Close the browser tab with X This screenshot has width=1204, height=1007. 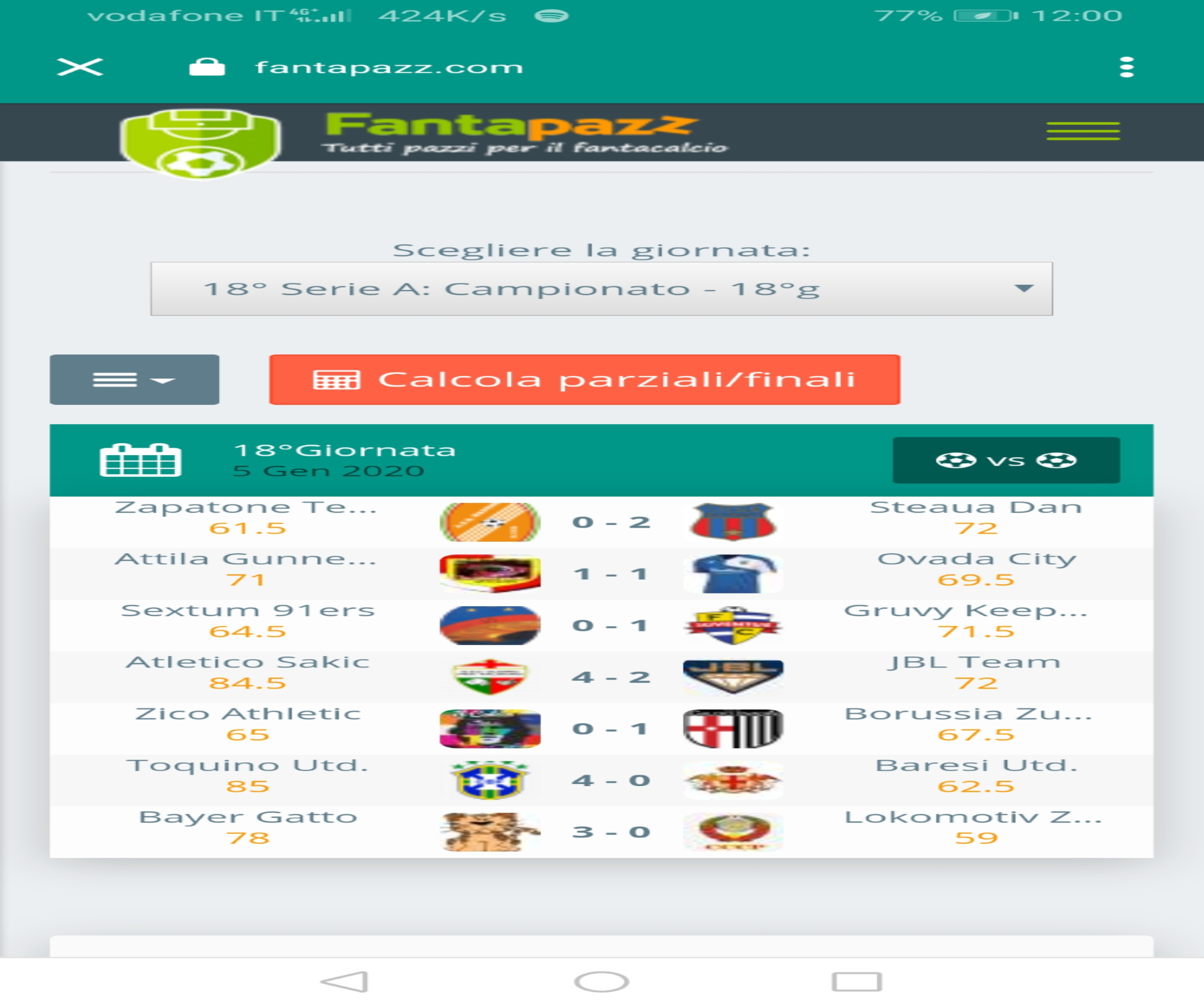[x=80, y=67]
